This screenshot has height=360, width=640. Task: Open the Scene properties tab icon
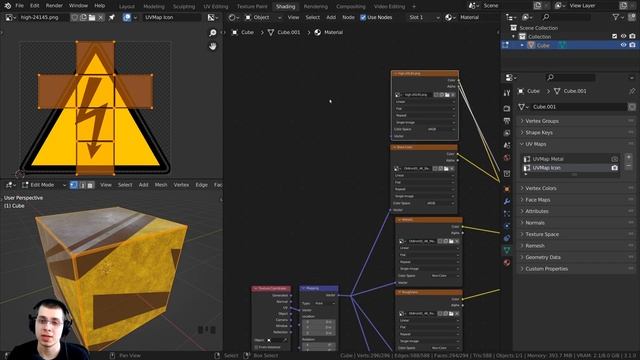click(x=507, y=145)
